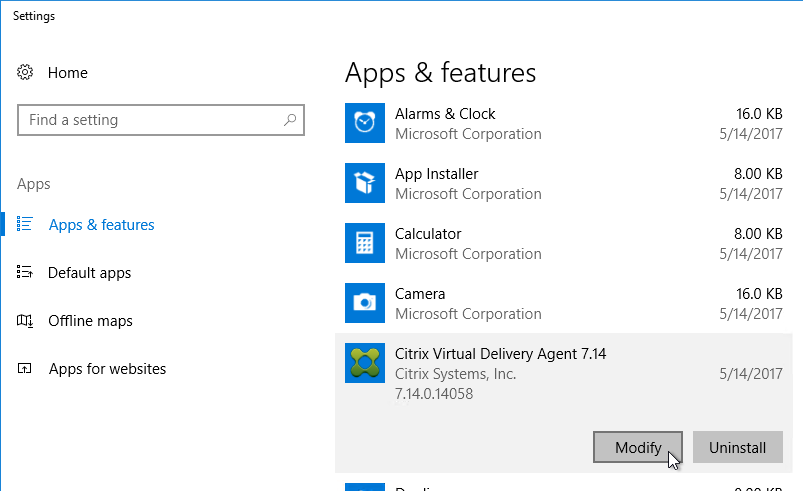
Task: Click the Home gear icon
Action: click(25, 72)
